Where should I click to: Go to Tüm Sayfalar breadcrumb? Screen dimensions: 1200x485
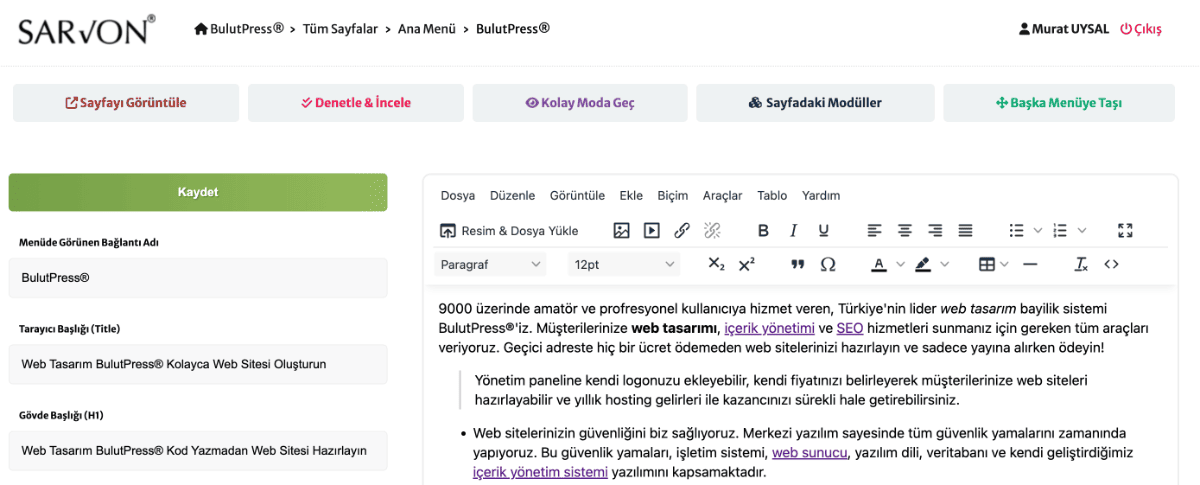tap(340, 29)
